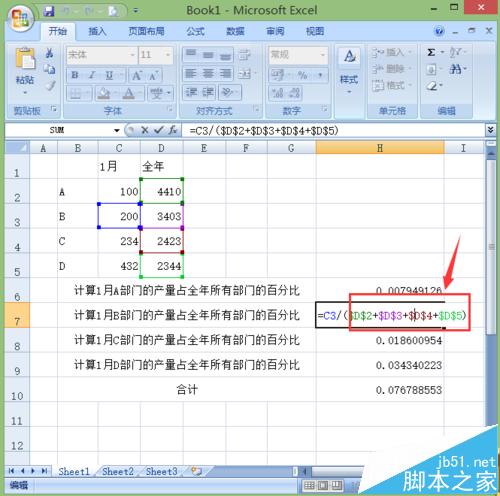Decrease the indent level
The image size is (500, 496).
click(191, 92)
